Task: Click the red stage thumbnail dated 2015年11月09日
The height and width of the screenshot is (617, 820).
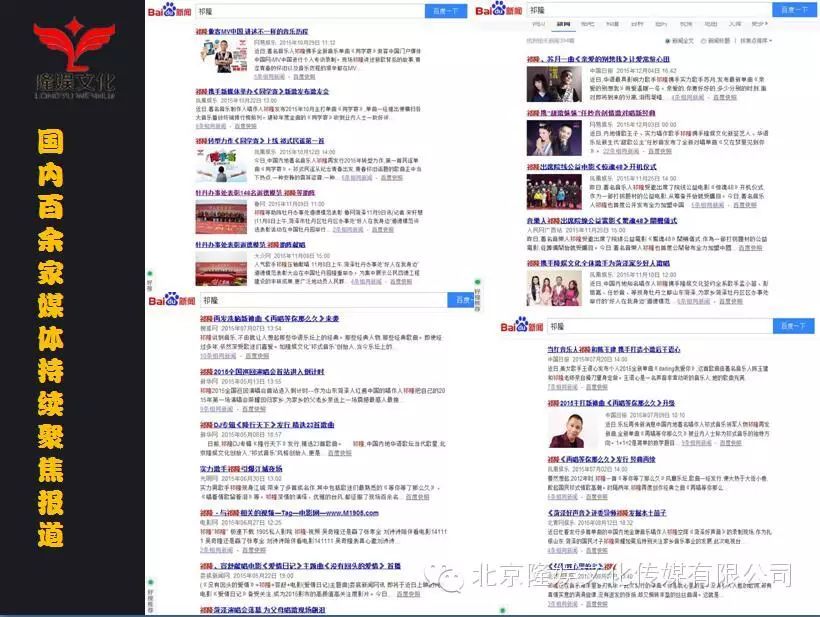Action: click(221, 216)
